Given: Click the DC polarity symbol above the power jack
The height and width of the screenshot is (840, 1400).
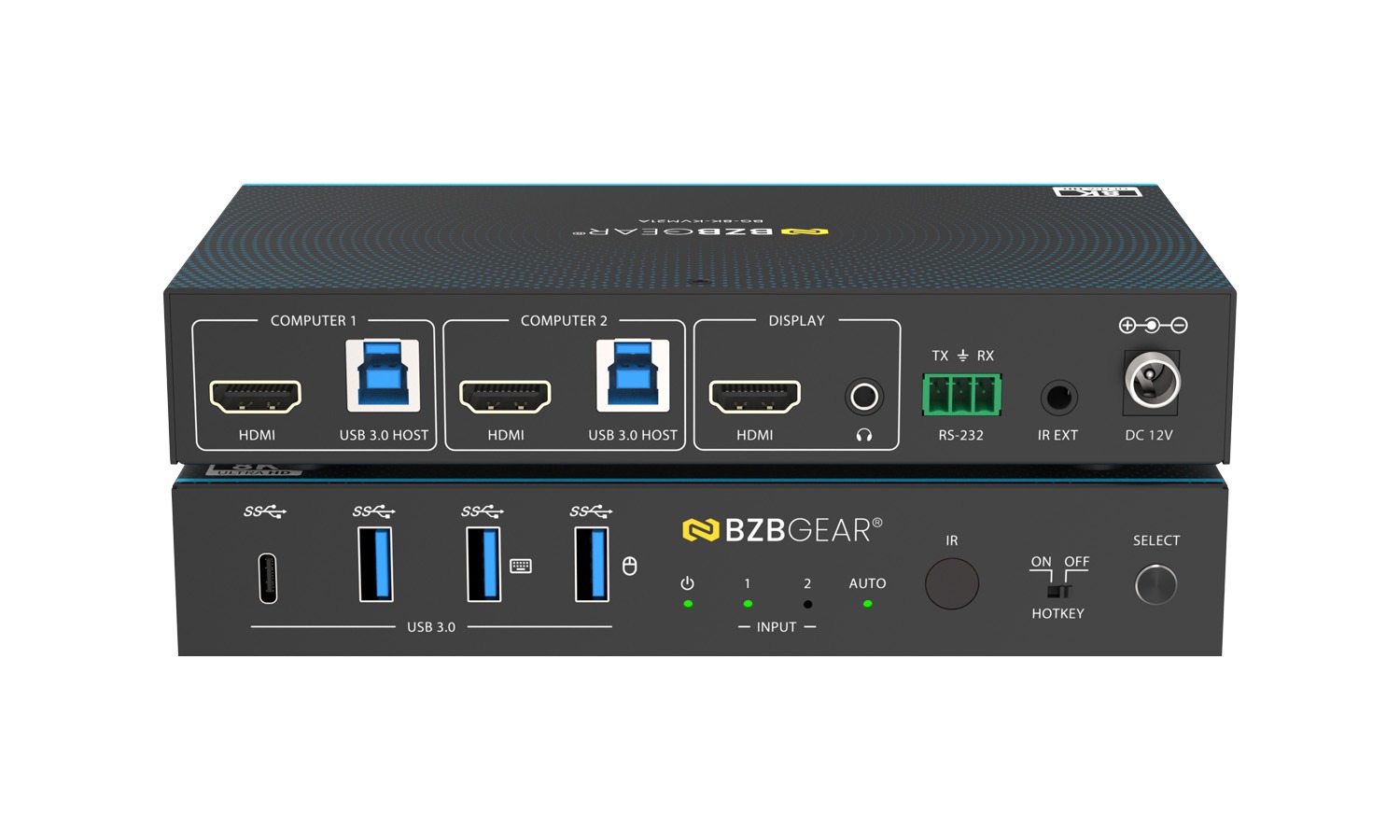Looking at the screenshot, I should pyautogui.click(x=1153, y=326).
